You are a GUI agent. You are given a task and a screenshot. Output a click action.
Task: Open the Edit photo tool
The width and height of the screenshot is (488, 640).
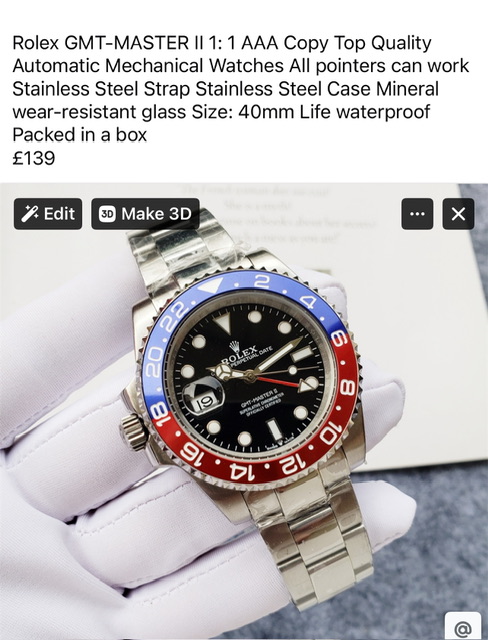48,214
